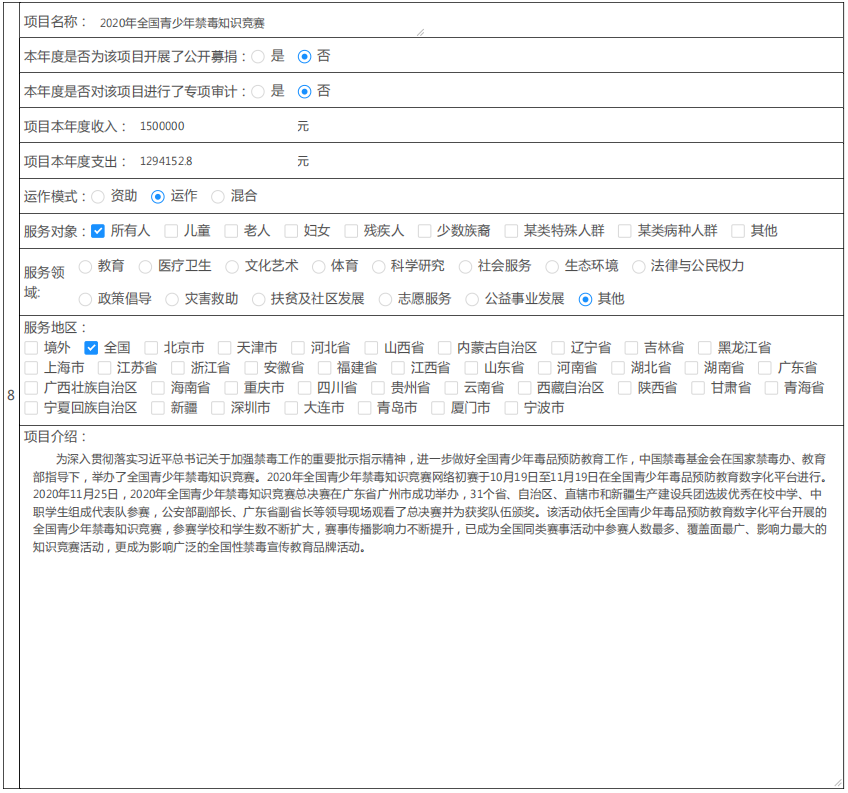Check the 广东省 region checkbox
This screenshot has height=793, width=848.
click(x=765, y=368)
